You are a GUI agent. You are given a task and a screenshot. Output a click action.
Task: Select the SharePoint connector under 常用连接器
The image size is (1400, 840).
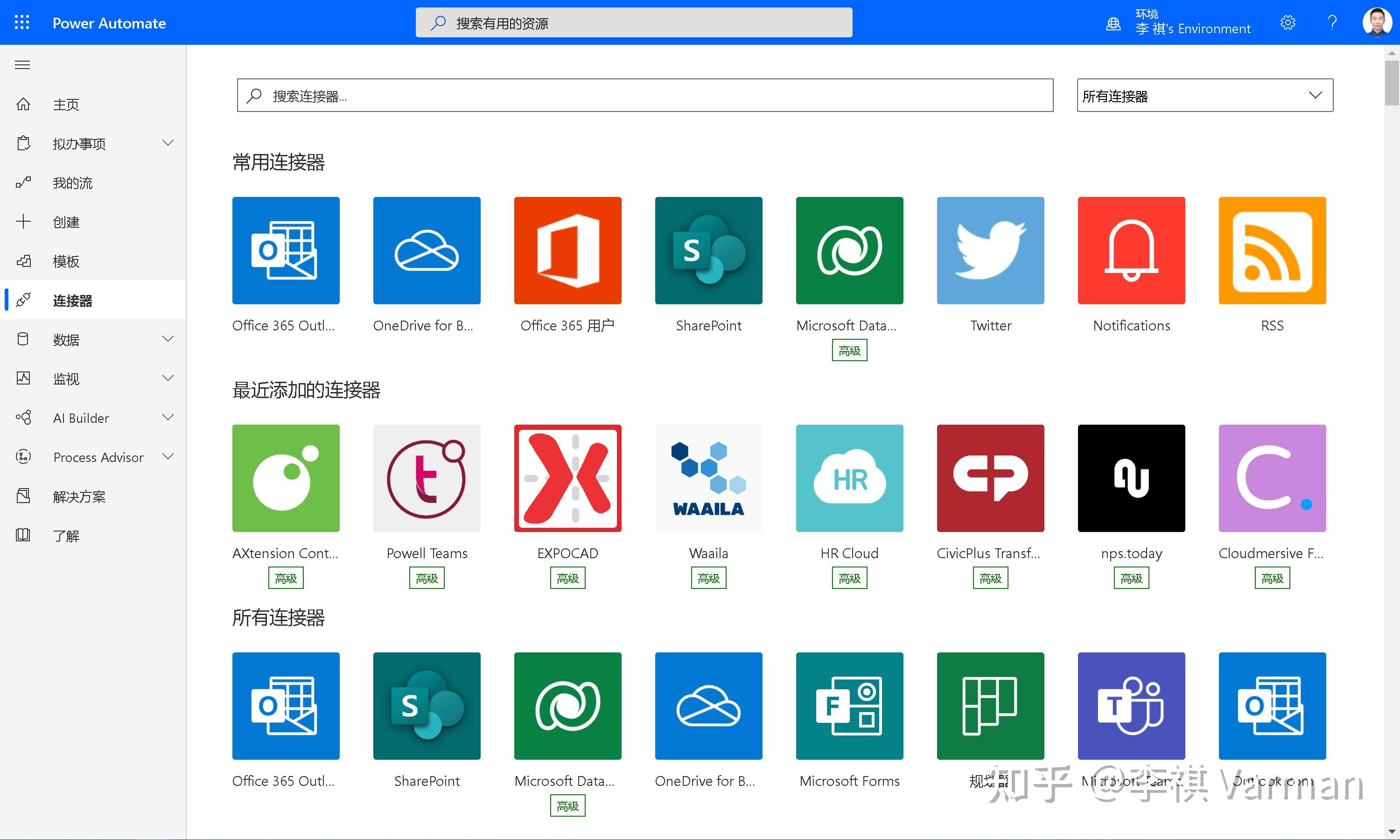click(x=708, y=250)
